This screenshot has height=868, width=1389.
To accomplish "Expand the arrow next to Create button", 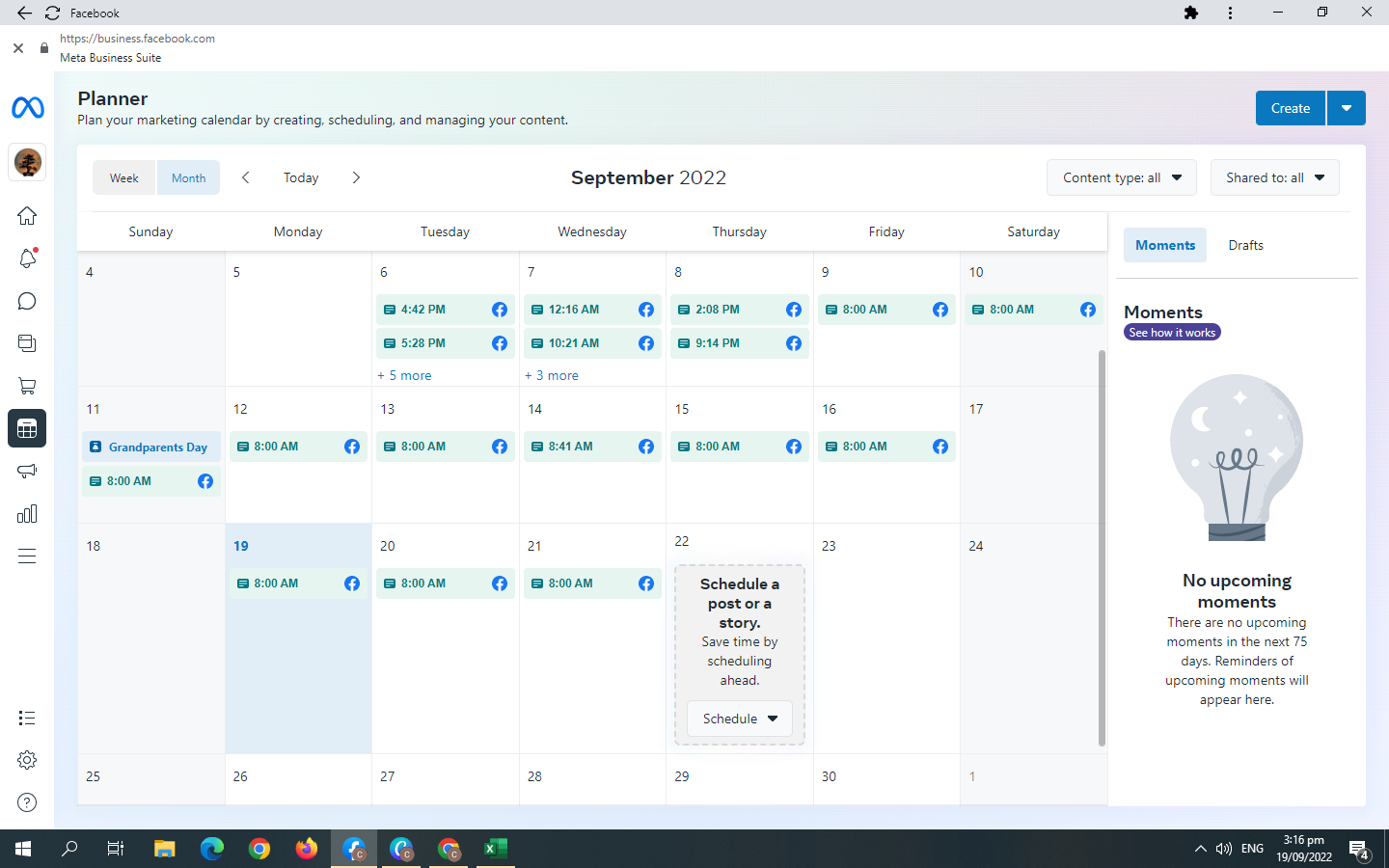I will click(x=1347, y=108).
